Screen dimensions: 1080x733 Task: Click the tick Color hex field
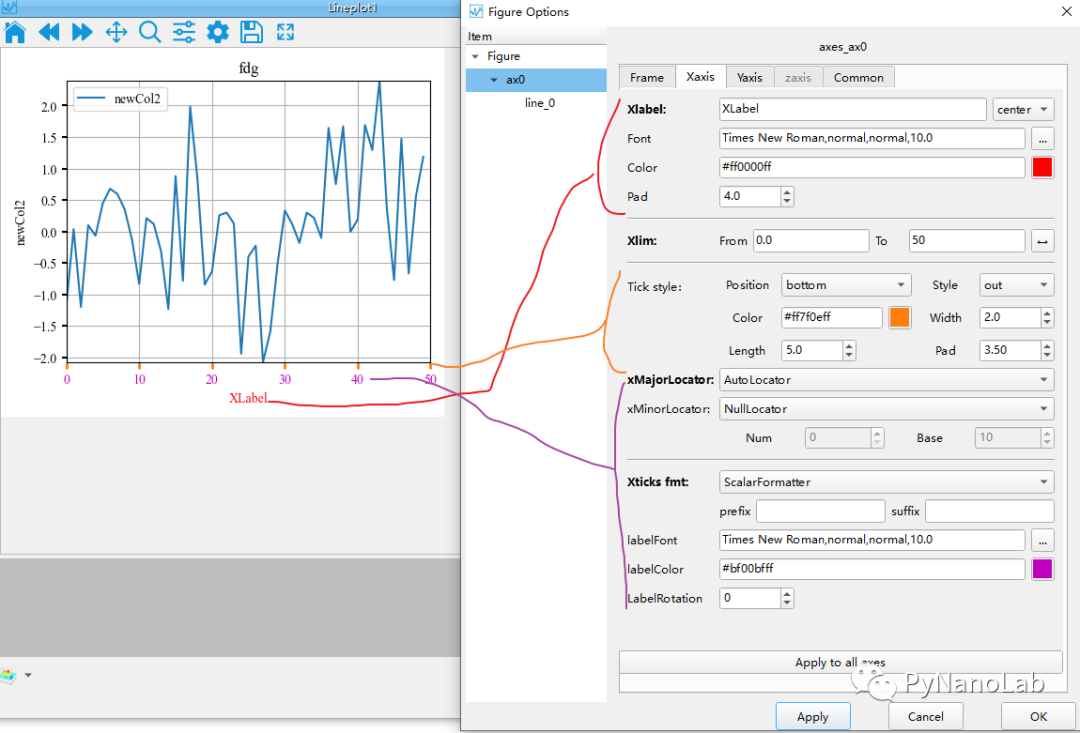pyautogui.click(x=832, y=317)
